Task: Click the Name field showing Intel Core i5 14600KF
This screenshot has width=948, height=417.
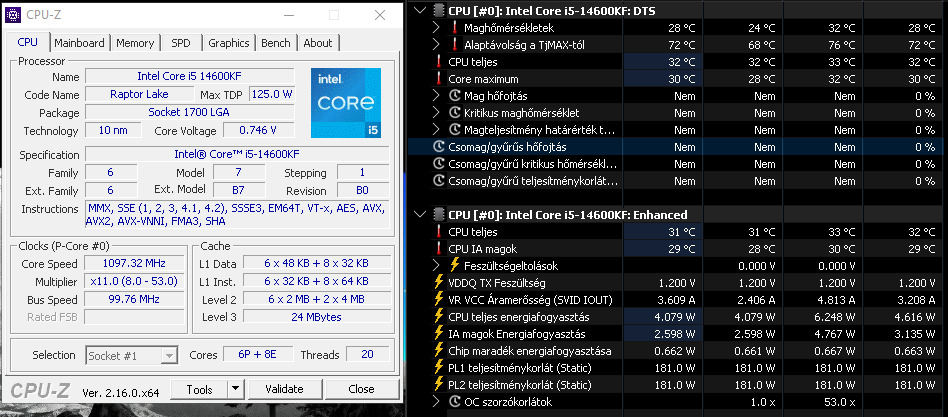Action: tap(189, 76)
